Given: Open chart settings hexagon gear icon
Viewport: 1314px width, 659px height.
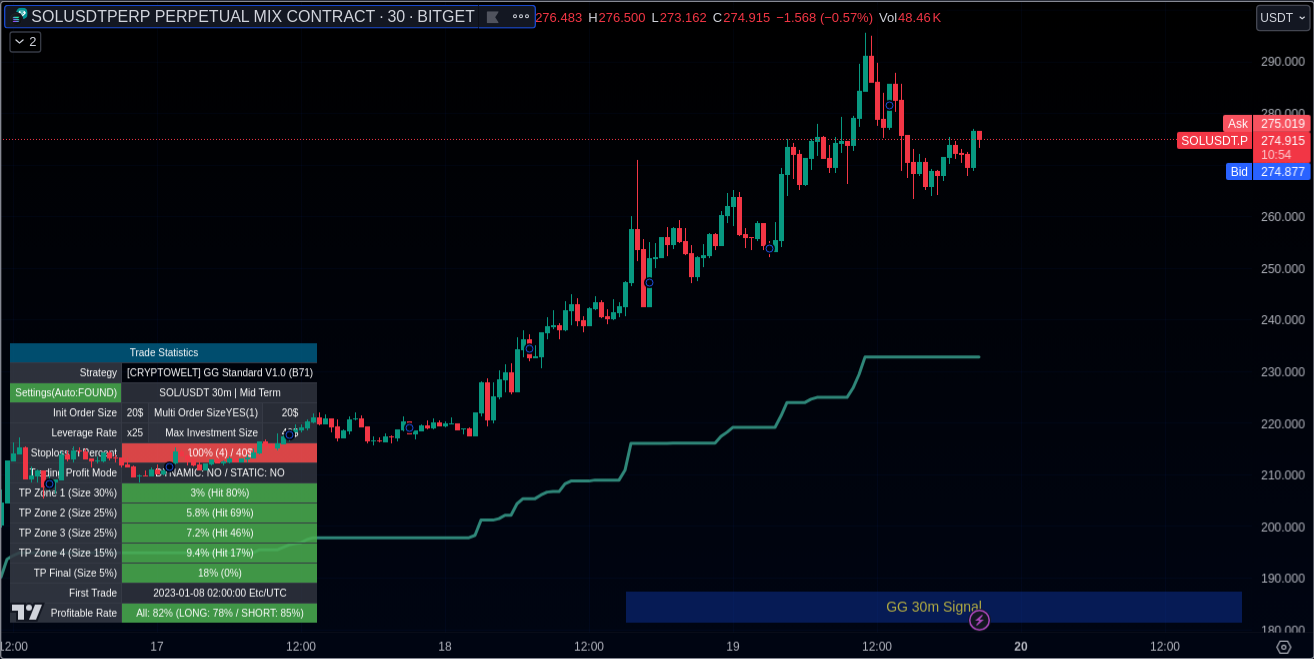Looking at the screenshot, I should 1284,647.
